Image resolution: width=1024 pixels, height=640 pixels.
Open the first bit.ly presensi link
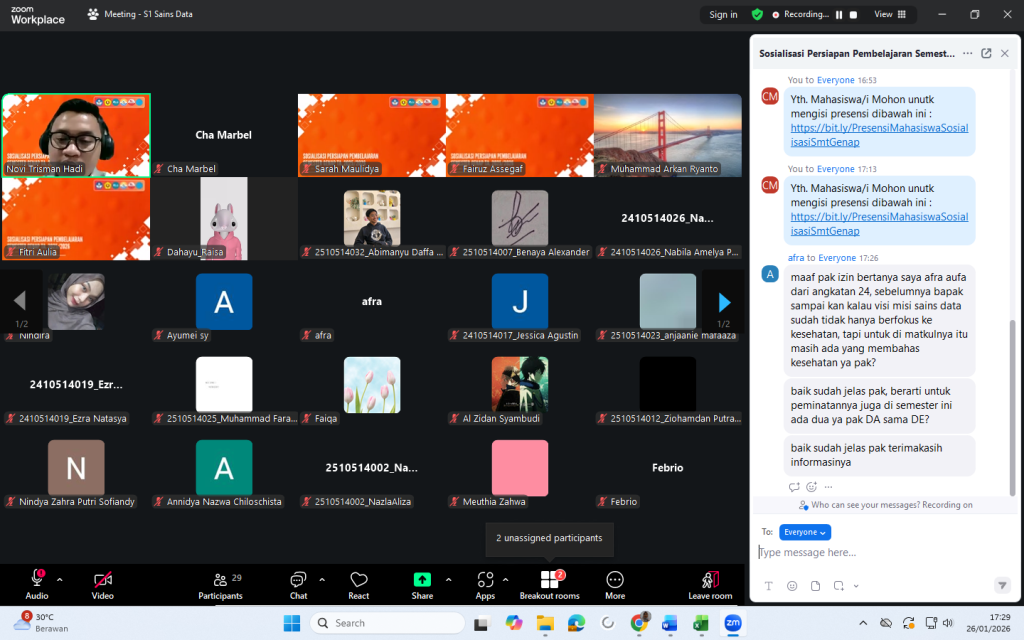879,135
